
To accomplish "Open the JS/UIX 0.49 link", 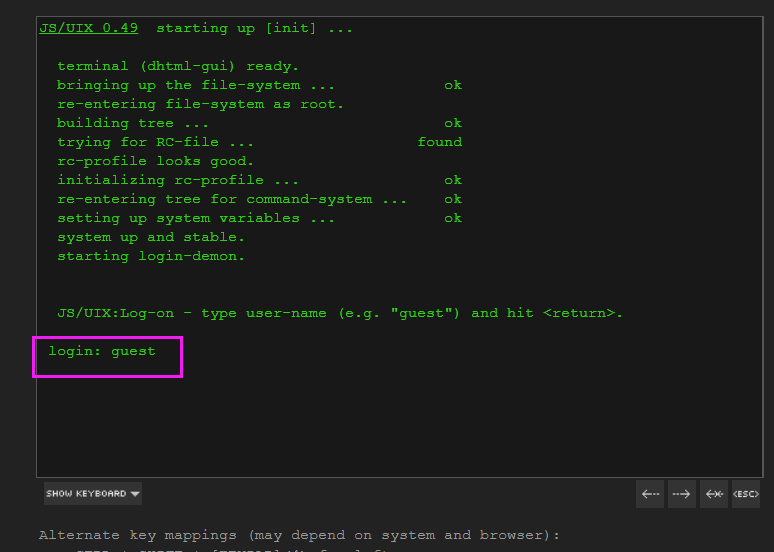I will point(89,28).
